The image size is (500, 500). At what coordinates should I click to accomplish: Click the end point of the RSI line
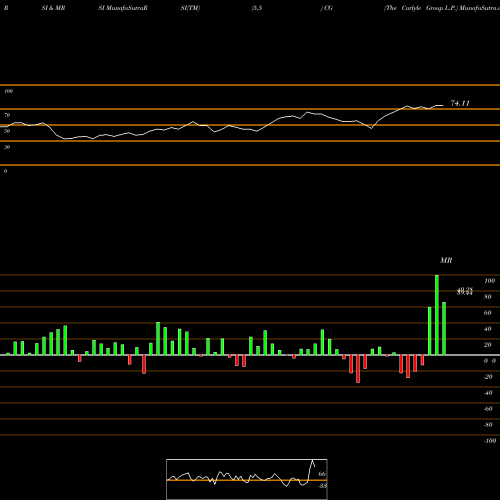pyautogui.click(x=443, y=105)
